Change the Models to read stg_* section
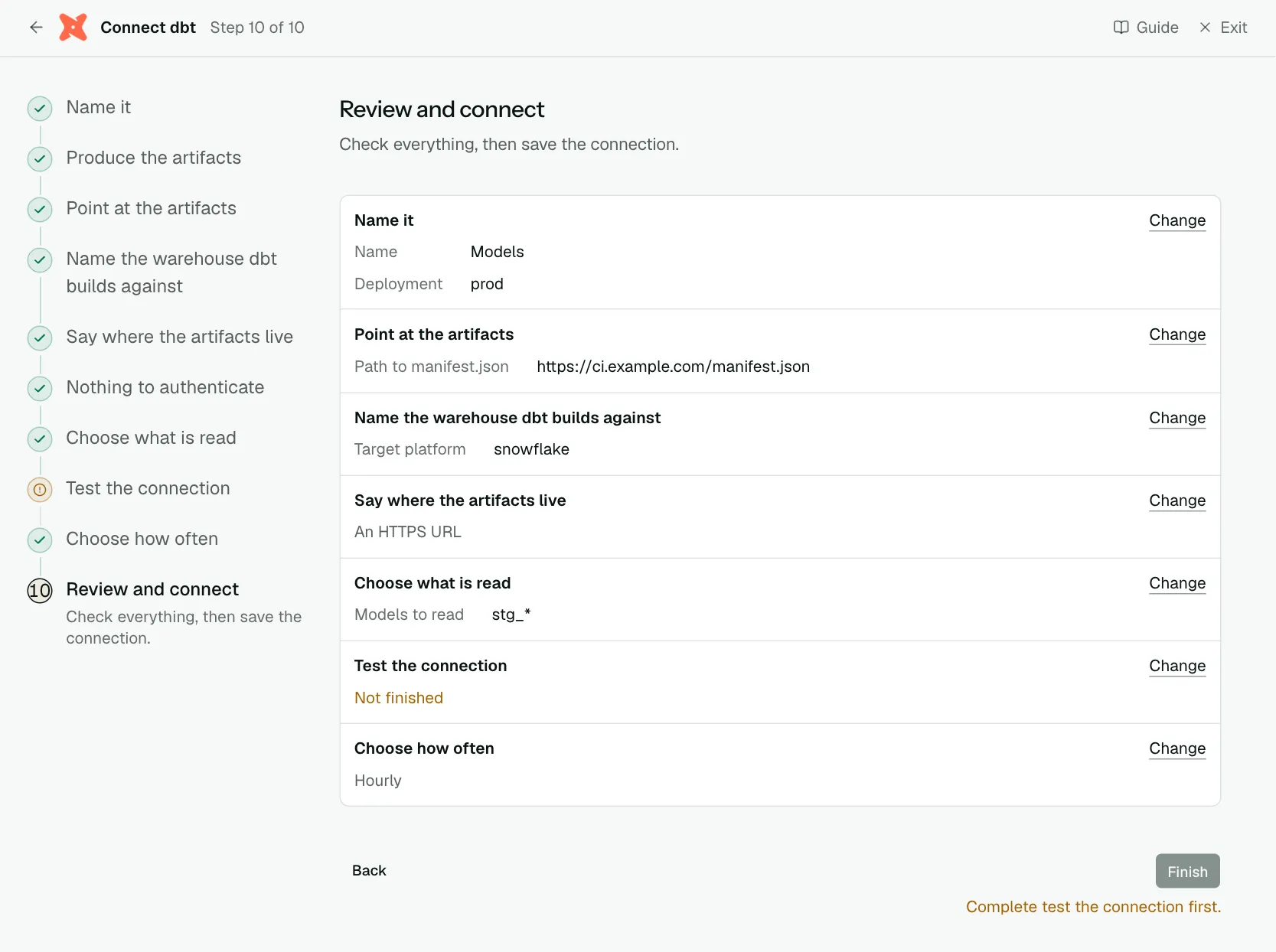The width and height of the screenshot is (1276, 952). 1177,583
